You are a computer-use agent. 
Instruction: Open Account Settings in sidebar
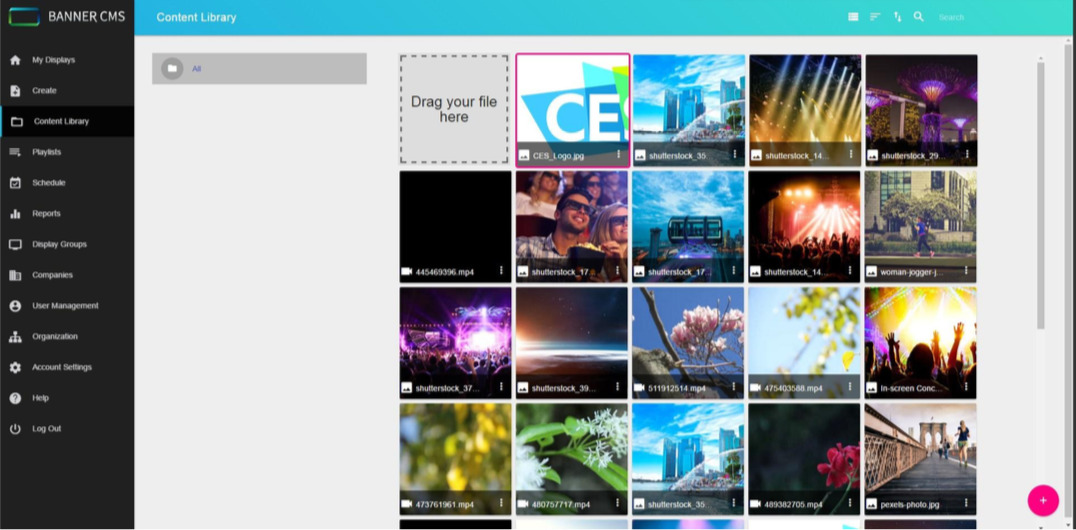point(67,367)
